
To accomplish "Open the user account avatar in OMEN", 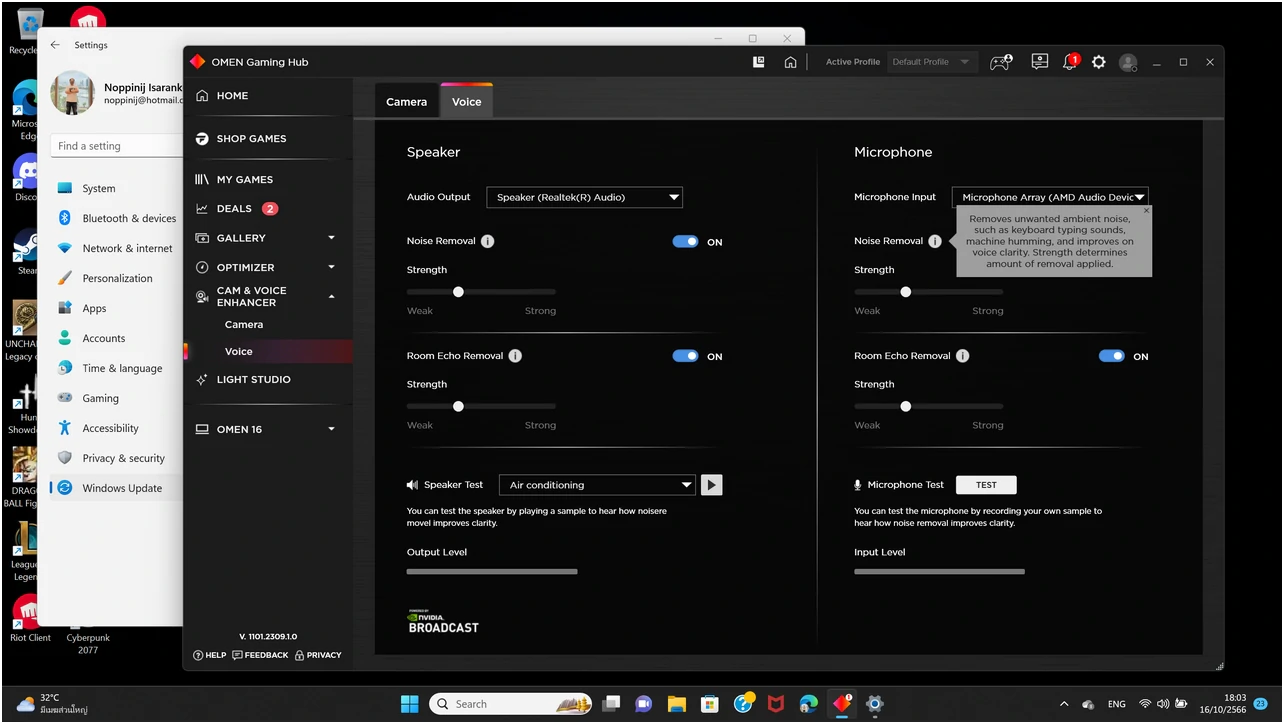I will tap(1128, 62).
